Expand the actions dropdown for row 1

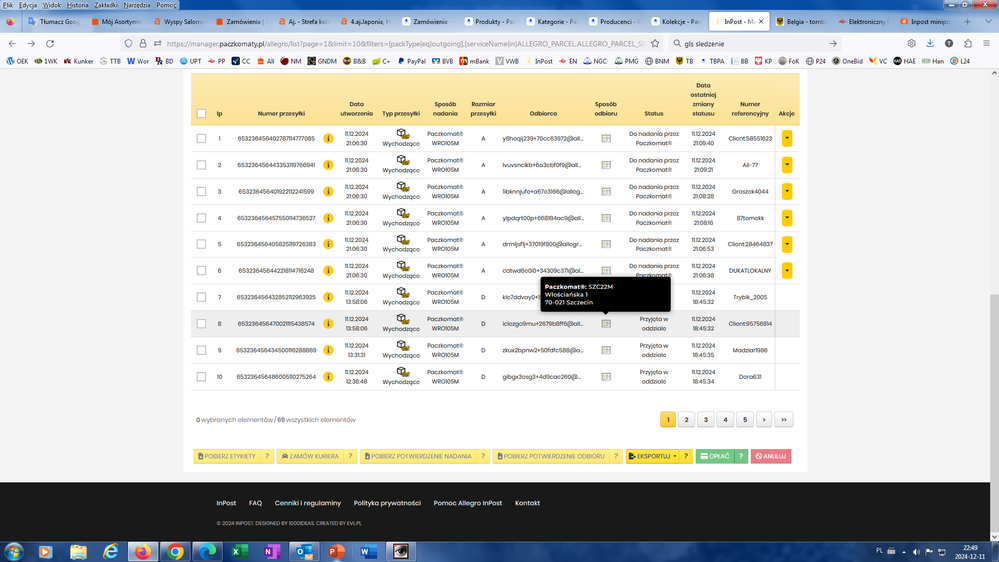(x=787, y=139)
